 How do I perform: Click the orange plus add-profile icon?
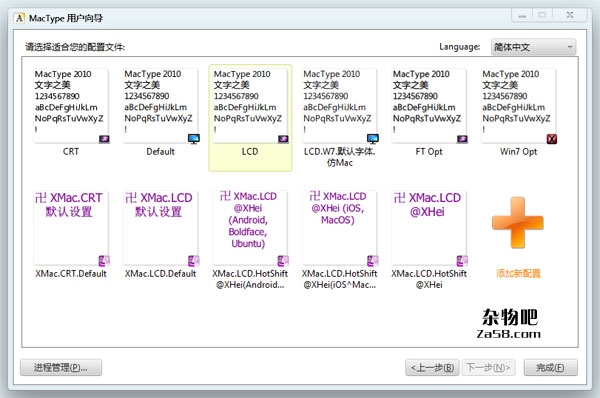(518, 223)
